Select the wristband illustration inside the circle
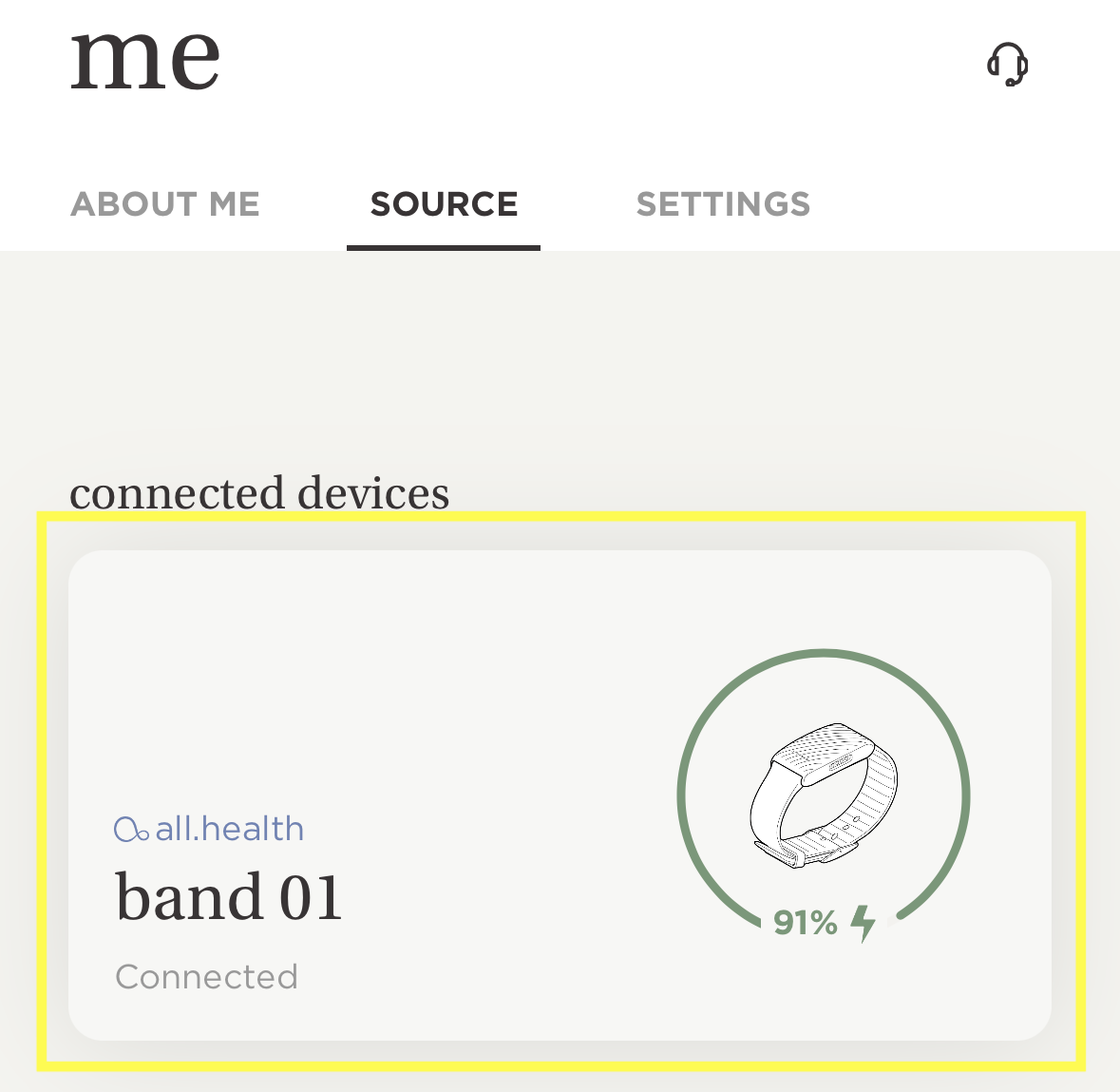 tap(825, 798)
